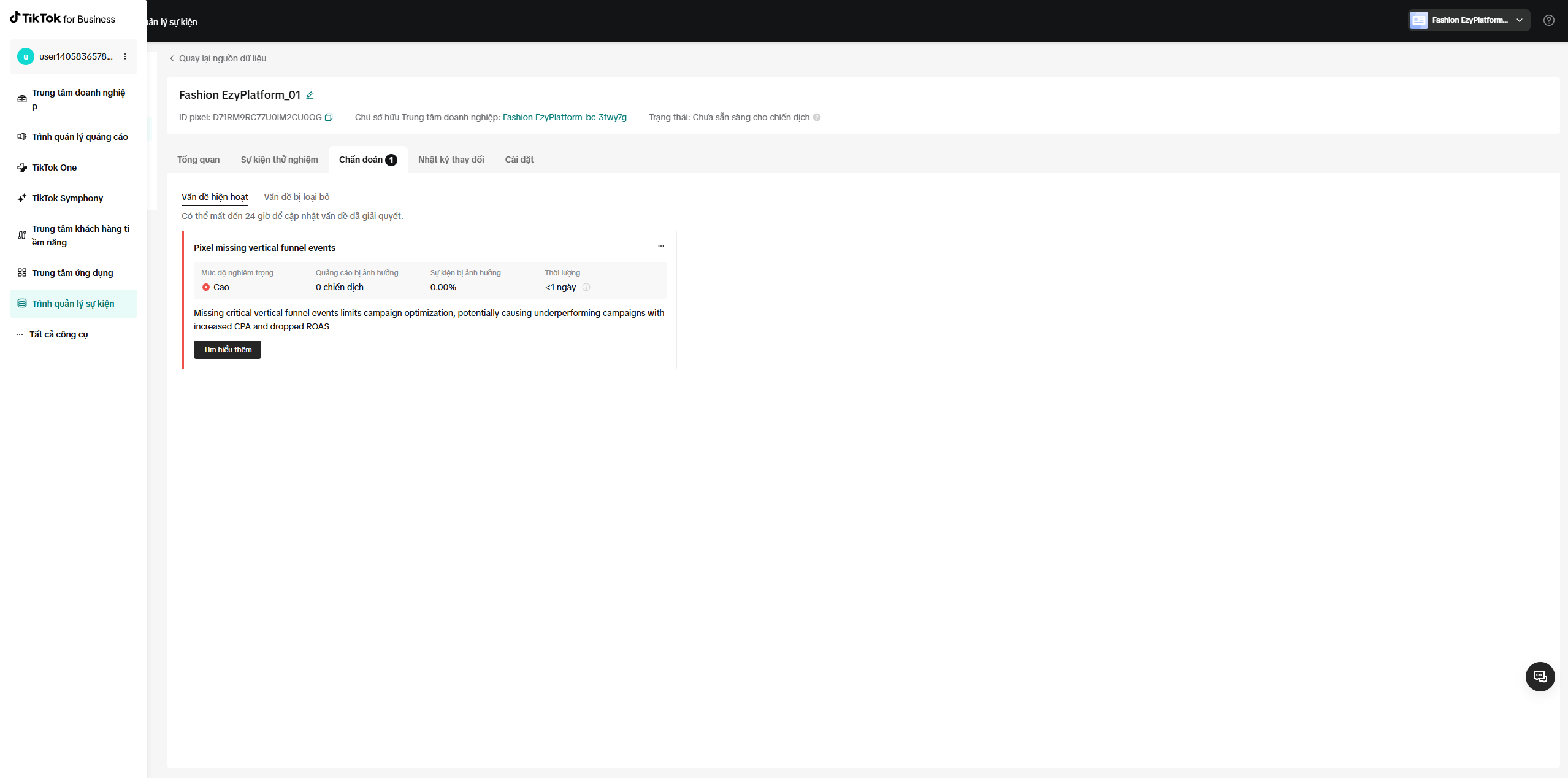
Task: Switch to the Tổng quan tab
Action: coord(199,160)
